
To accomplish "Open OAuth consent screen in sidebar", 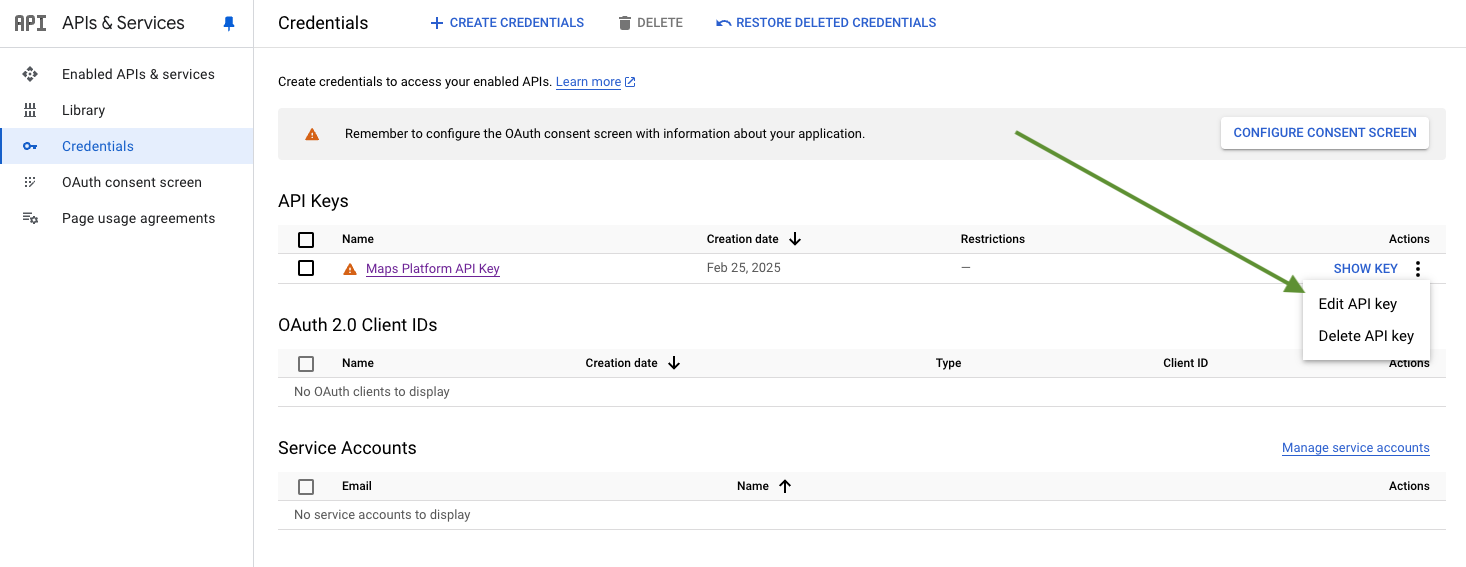I will point(126,182).
